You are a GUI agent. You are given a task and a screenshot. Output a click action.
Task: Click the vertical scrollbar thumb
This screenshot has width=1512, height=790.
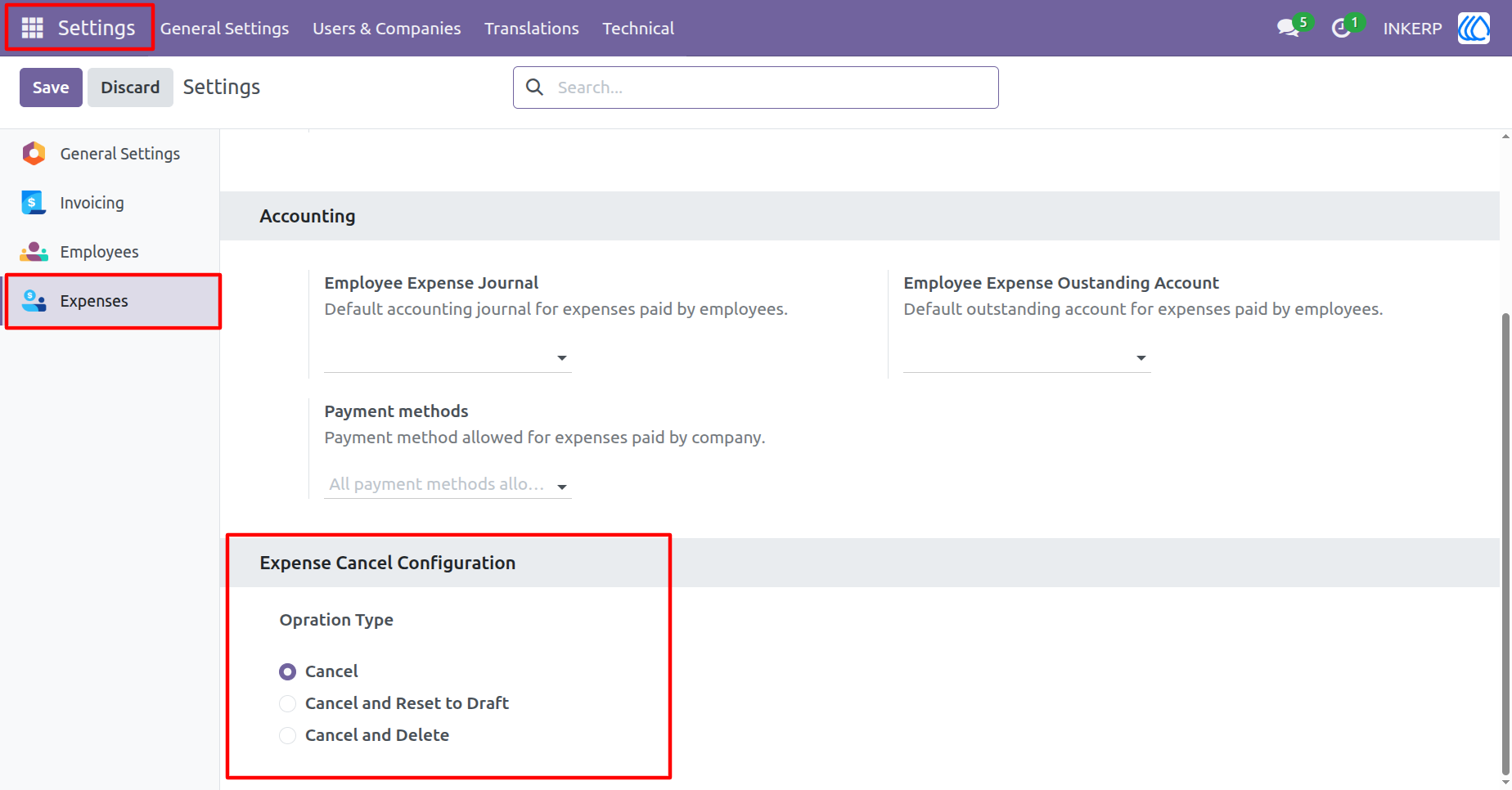[1505, 542]
